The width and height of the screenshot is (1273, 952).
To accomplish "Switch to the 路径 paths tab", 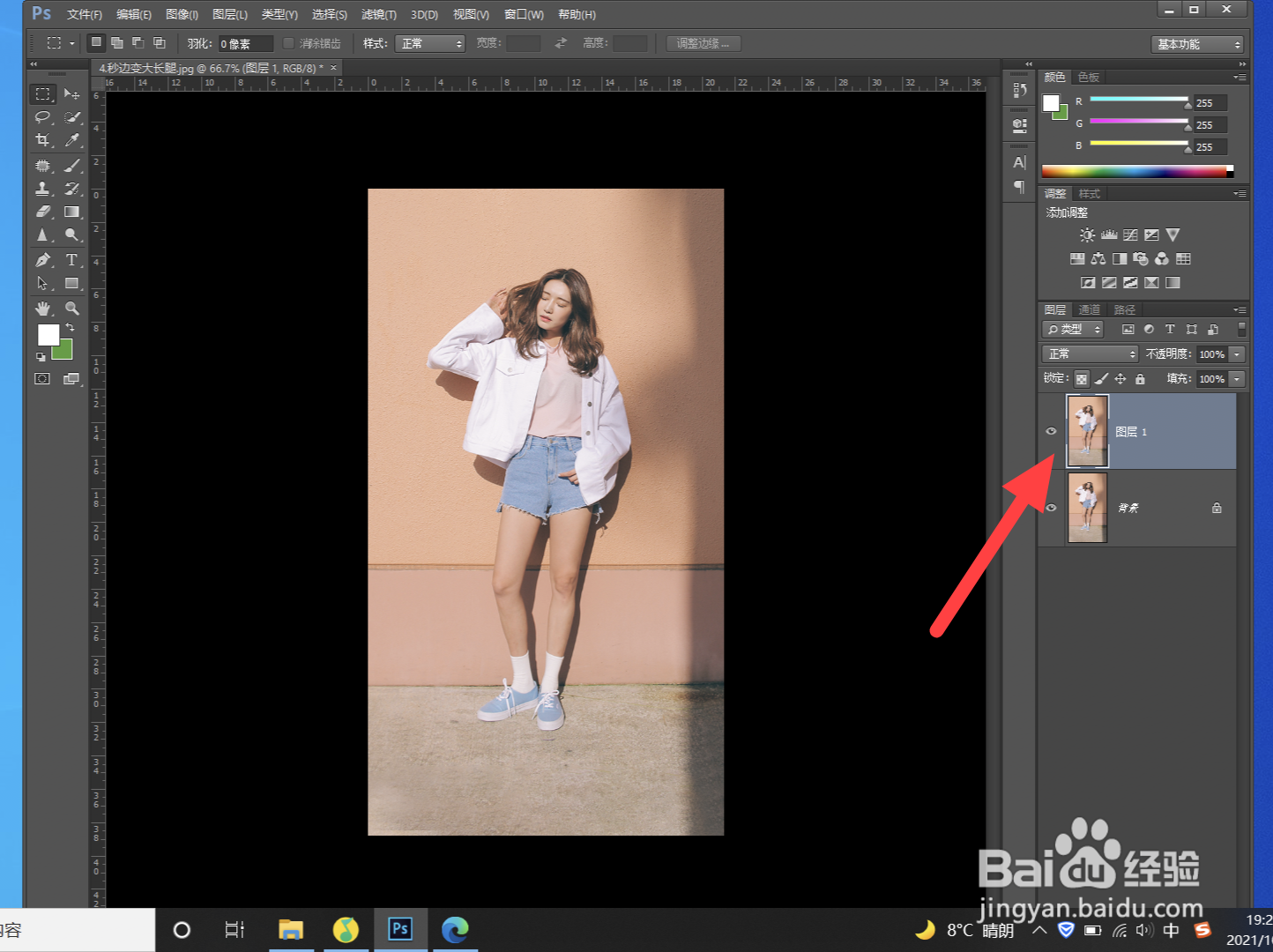I will (x=1125, y=309).
